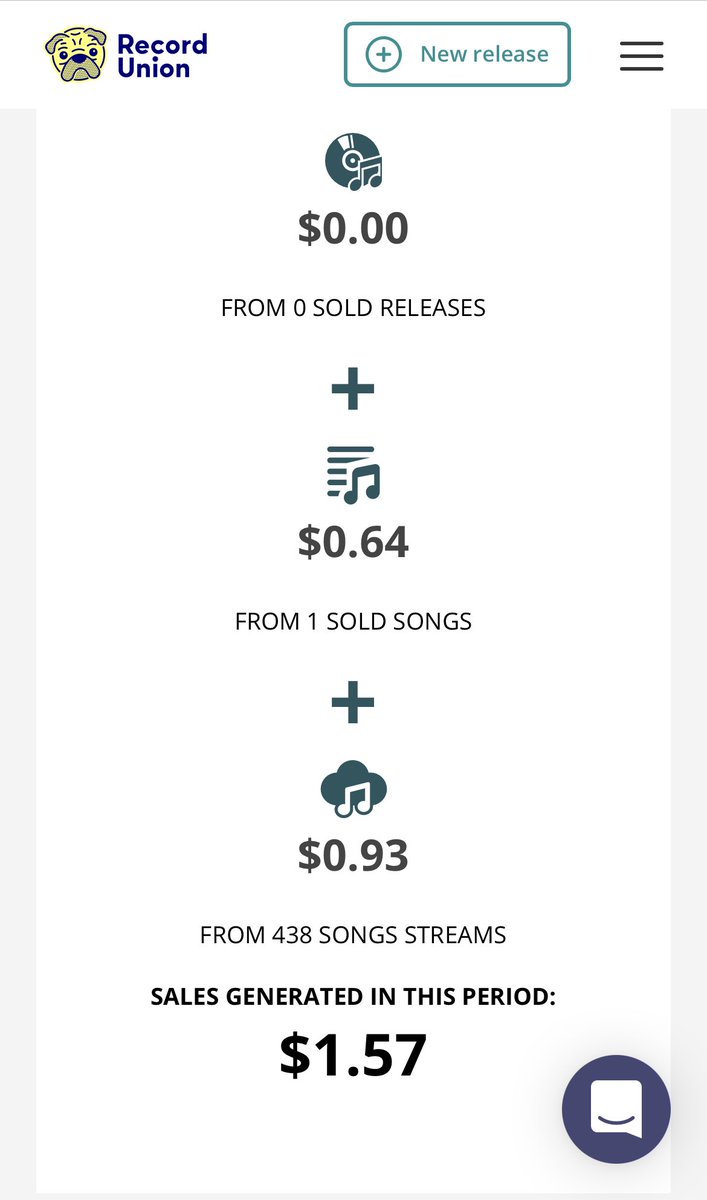
Task: Click the sold releases disc icon
Action: click(353, 162)
